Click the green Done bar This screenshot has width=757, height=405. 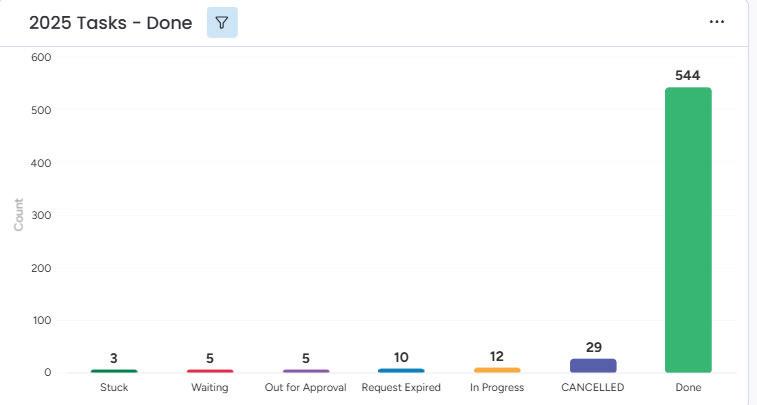click(688, 230)
